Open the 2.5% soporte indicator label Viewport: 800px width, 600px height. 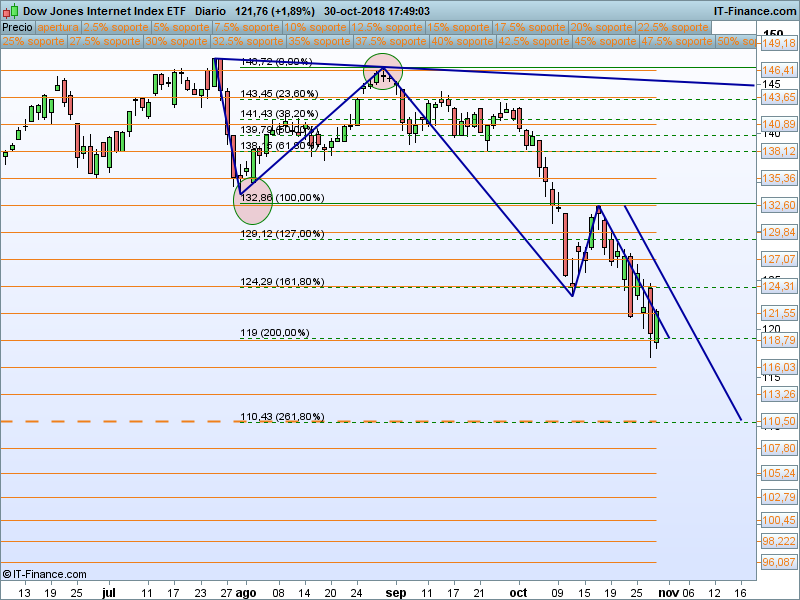(116, 27)
